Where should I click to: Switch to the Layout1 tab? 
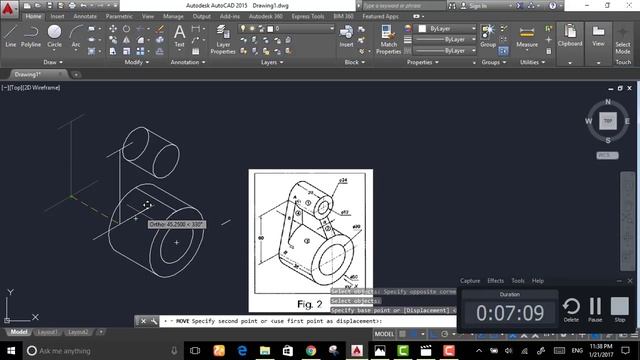tap(47, 332)
